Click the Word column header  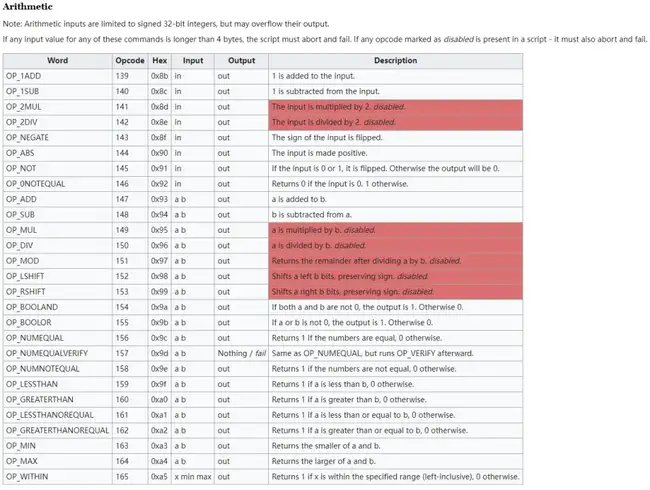(57, 61)
